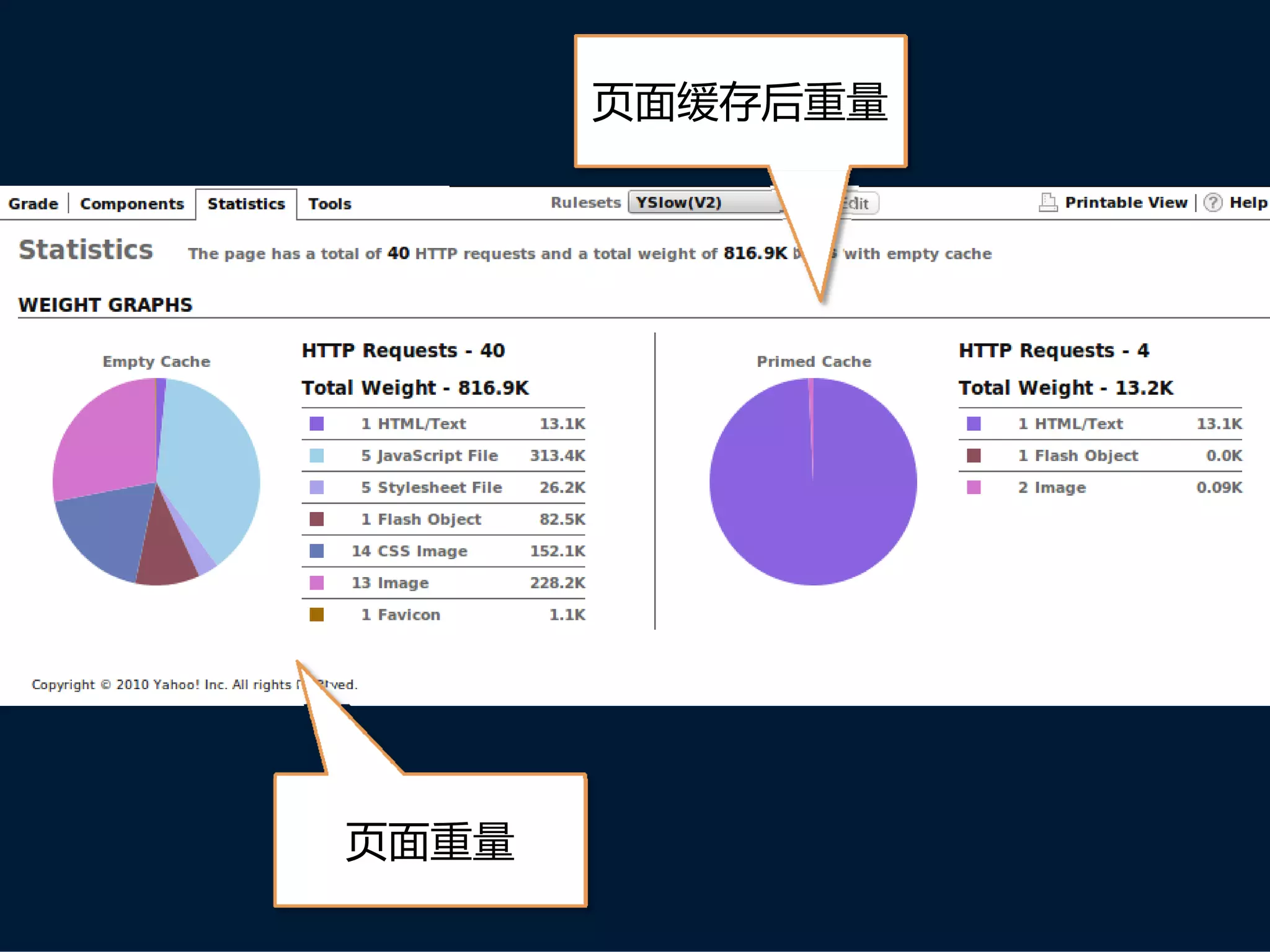
Task: Click the brown Favicon swatch
Action: pyautogui.click(x=316, y=614)
